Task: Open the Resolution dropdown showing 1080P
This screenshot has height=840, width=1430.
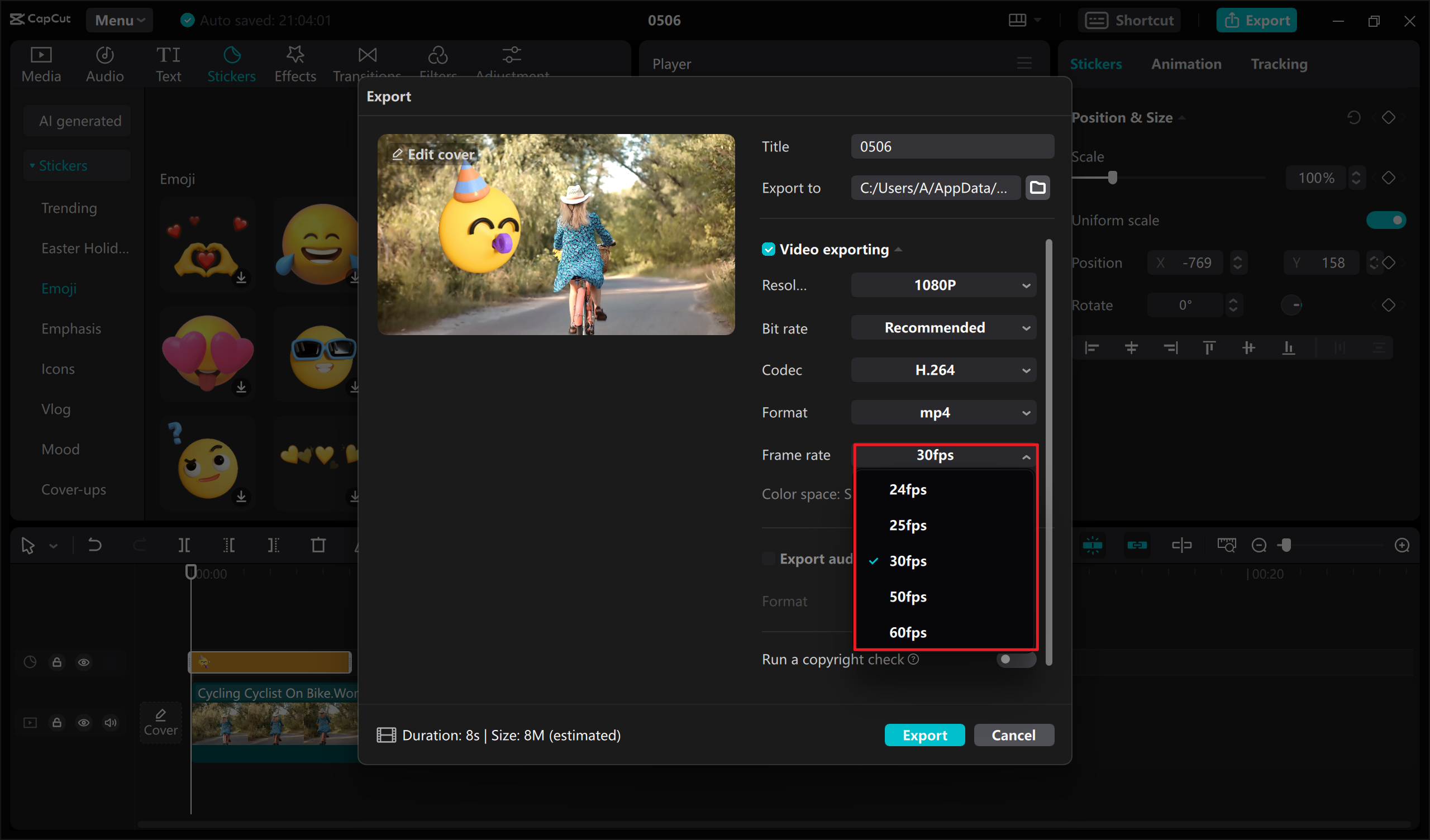Action: click(943, 285)
